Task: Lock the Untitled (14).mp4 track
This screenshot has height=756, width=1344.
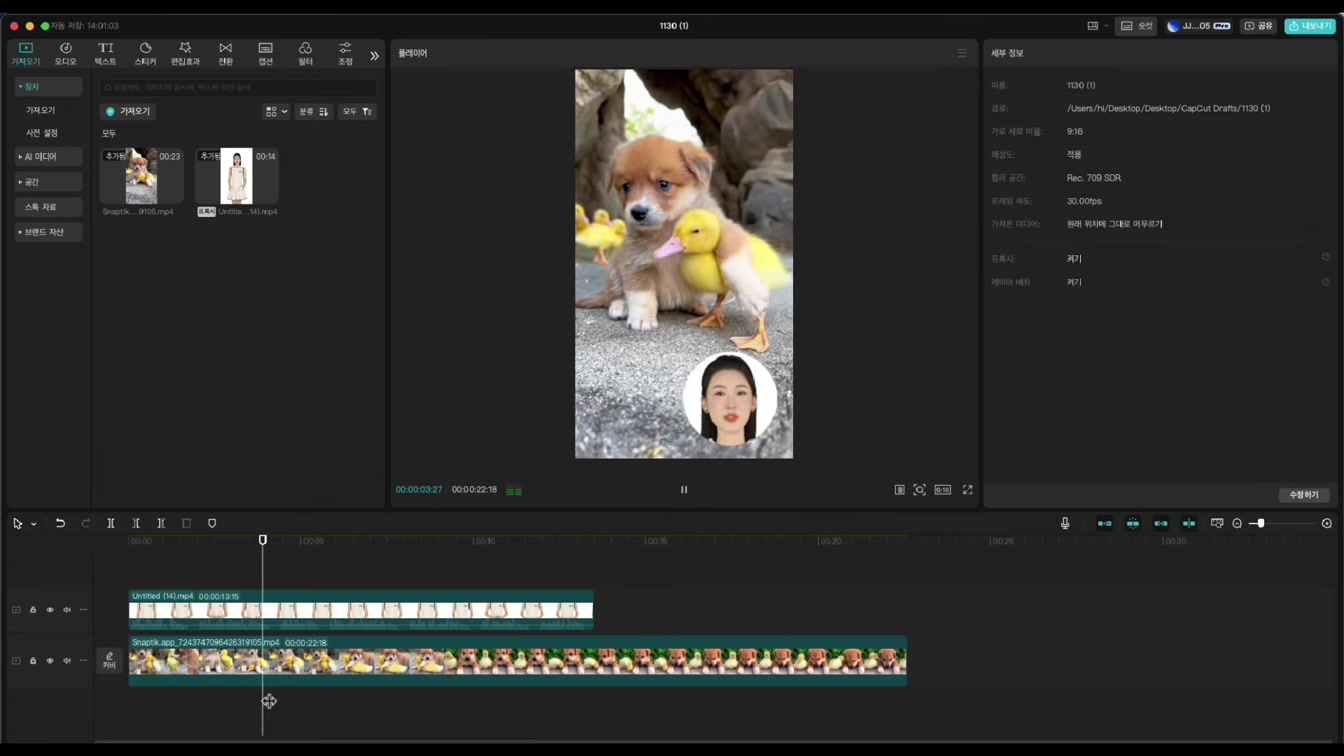Action: pos(33,610)
